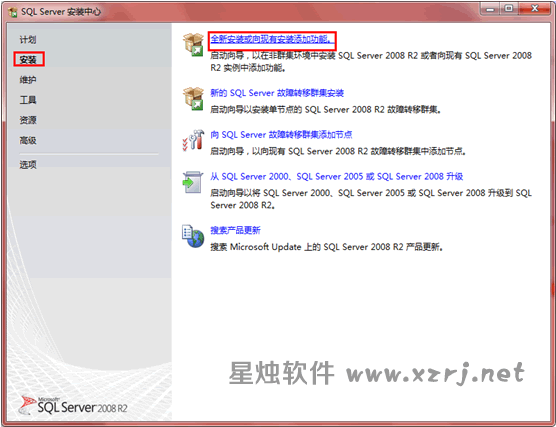Click the globe icon beside 搜索产品更新
Screen dimensions: 556x427
pos(193,236)
